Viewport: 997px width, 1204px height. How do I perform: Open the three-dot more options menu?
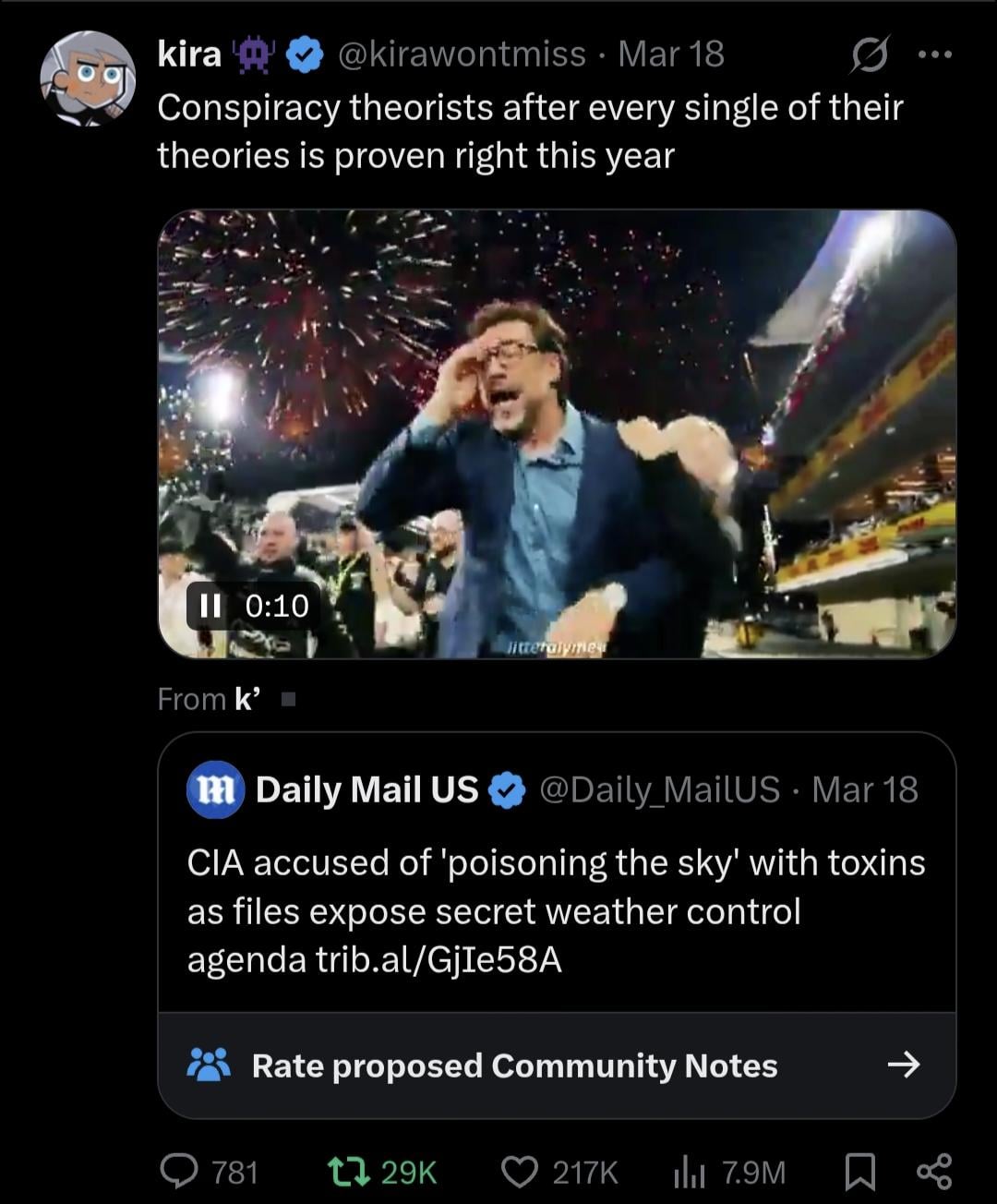(x=935, y=55)
